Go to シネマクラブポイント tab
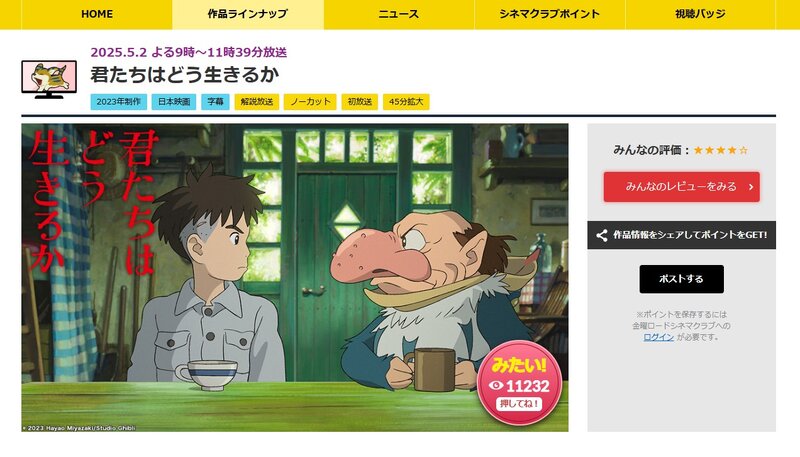This screenshot has width=800, height=457. (x=549, y=14)
